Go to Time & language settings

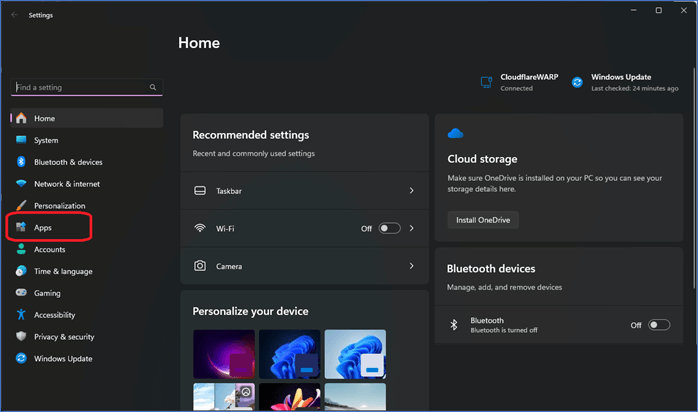62,271
